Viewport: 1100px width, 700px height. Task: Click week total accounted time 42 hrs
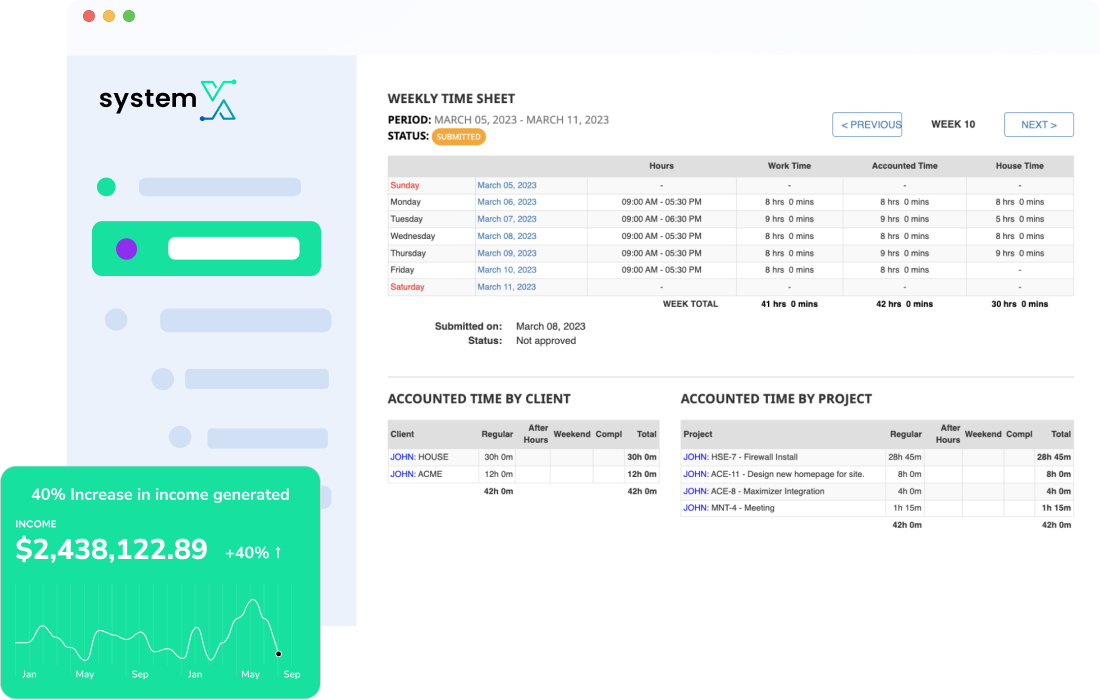click(904, 304)
